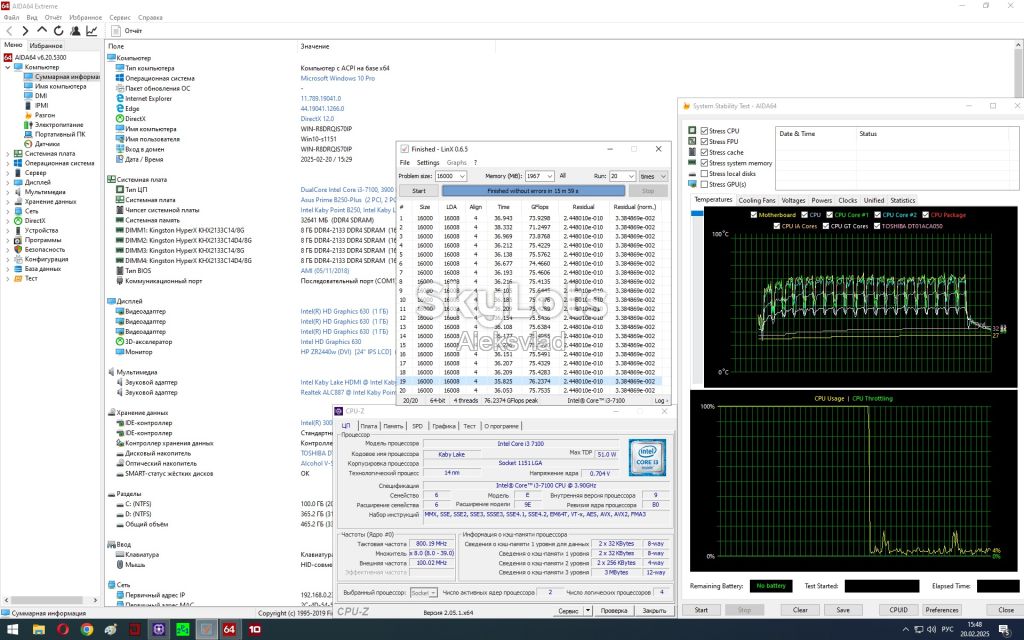Toggle TOSHIBA DT01ACA050 graph checkbox
The height and width of the screenshot is (640, 1024).
876,226
